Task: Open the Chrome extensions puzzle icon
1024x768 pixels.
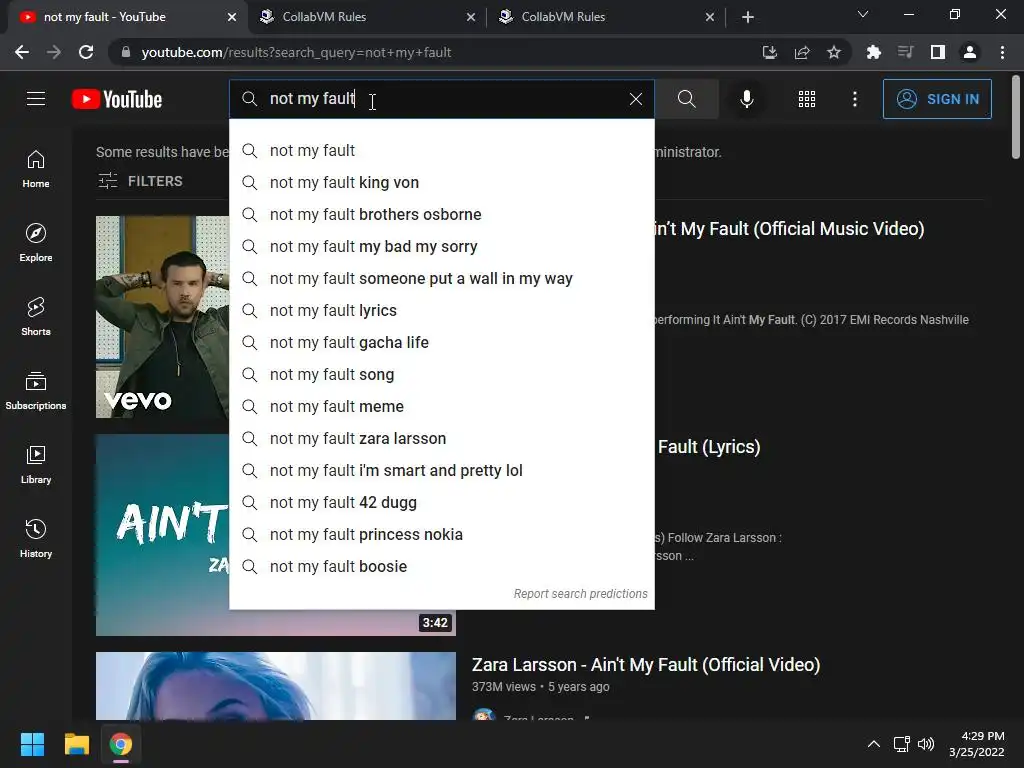Action: pos(874,52)
